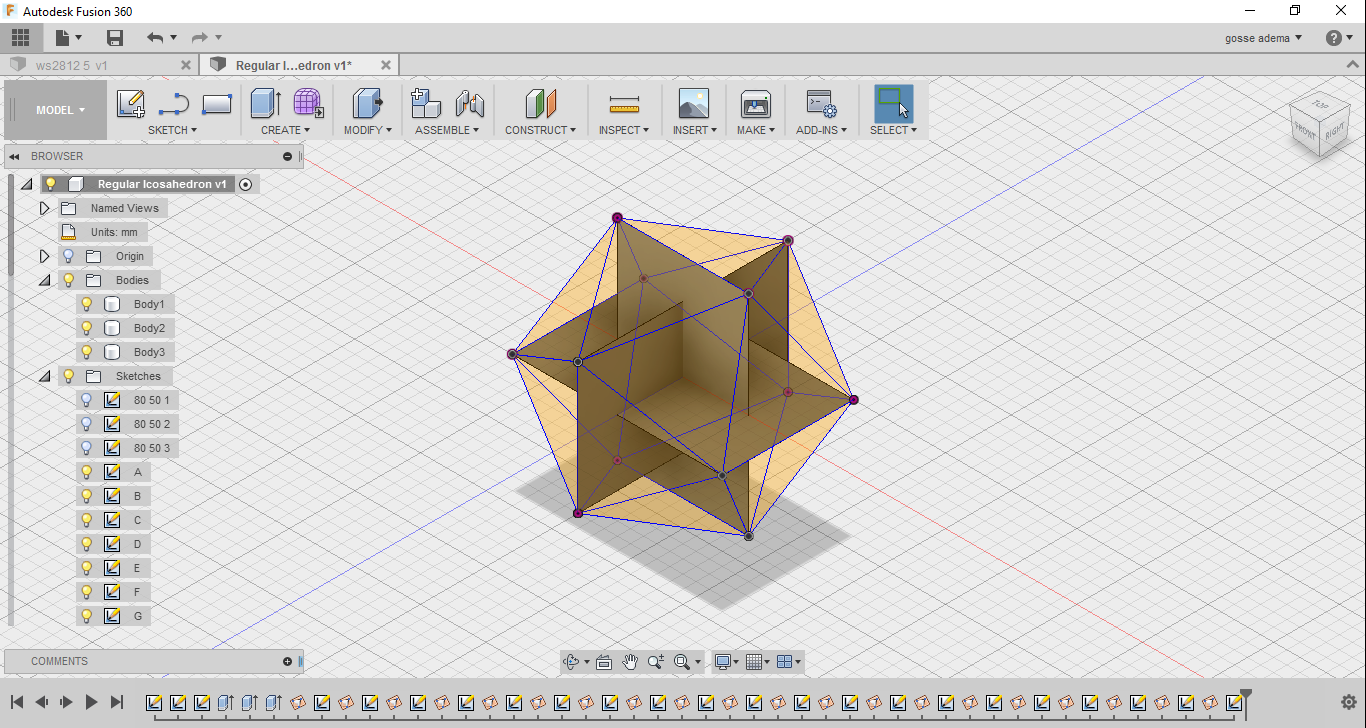
Task: Select the 2-Point Rectangle sketch tool
Action: (x=217, y=104)
